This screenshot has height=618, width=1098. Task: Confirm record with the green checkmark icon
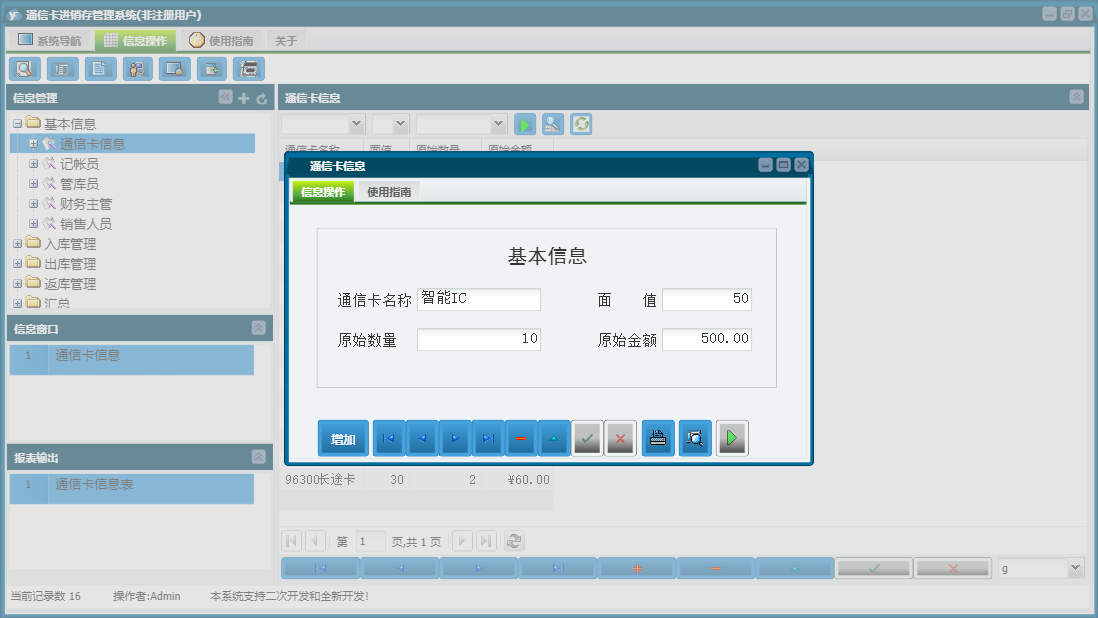point(588,437)
